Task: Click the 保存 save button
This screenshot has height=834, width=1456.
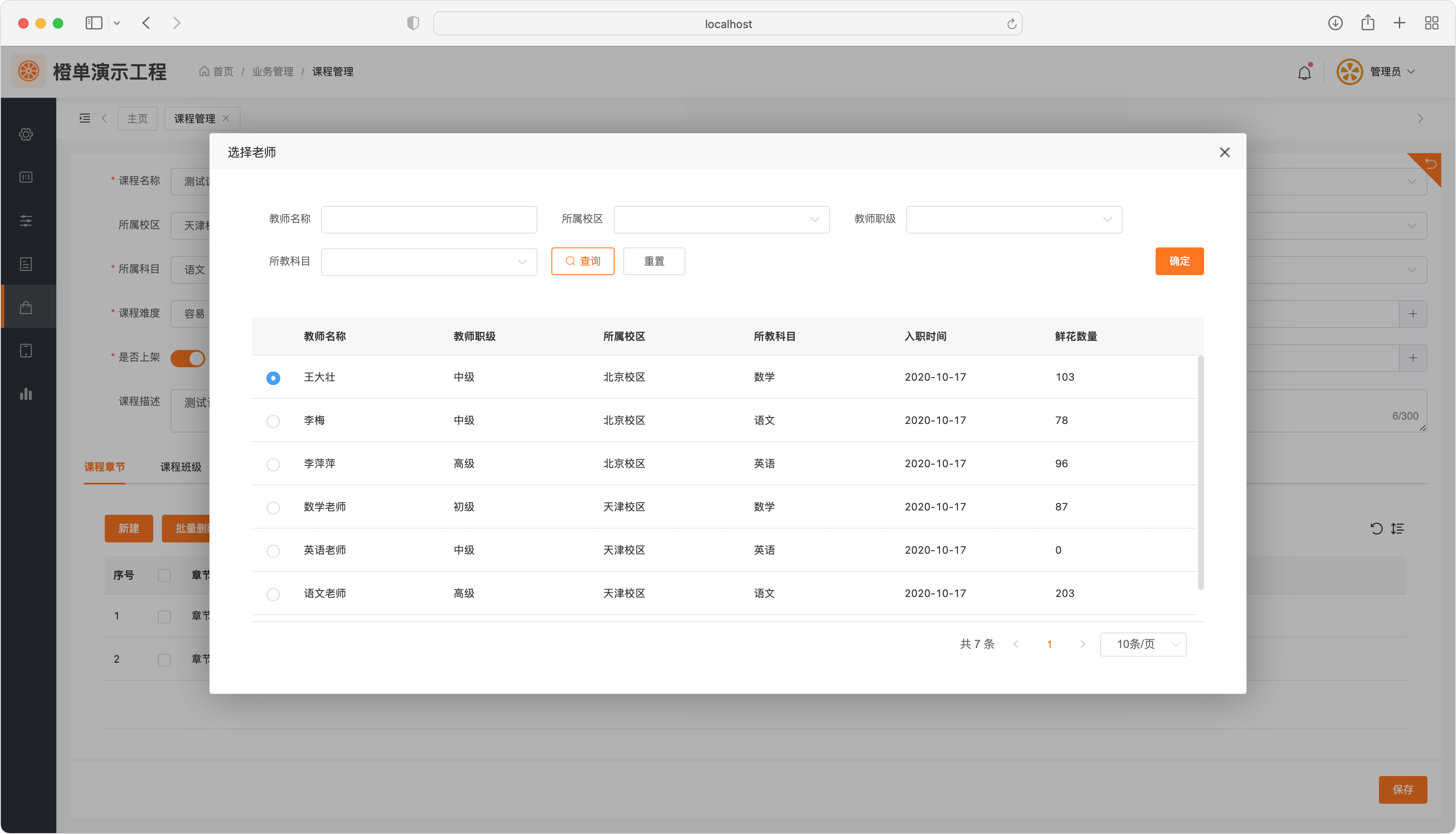Action: pyautogui.click(x=1402, y=789)
